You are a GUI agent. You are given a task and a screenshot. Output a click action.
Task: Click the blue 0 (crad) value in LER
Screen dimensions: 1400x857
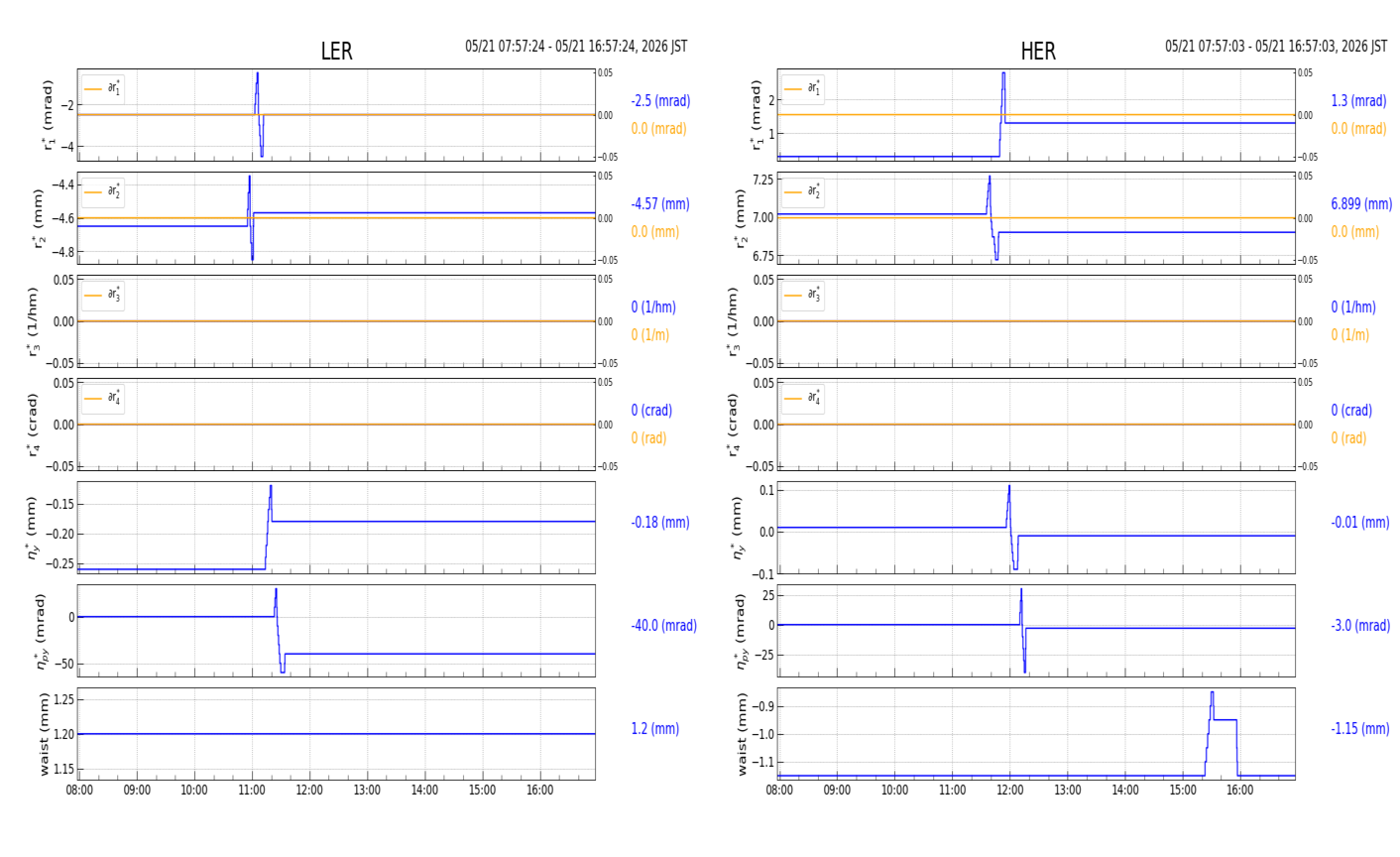[x=651, y=411]
